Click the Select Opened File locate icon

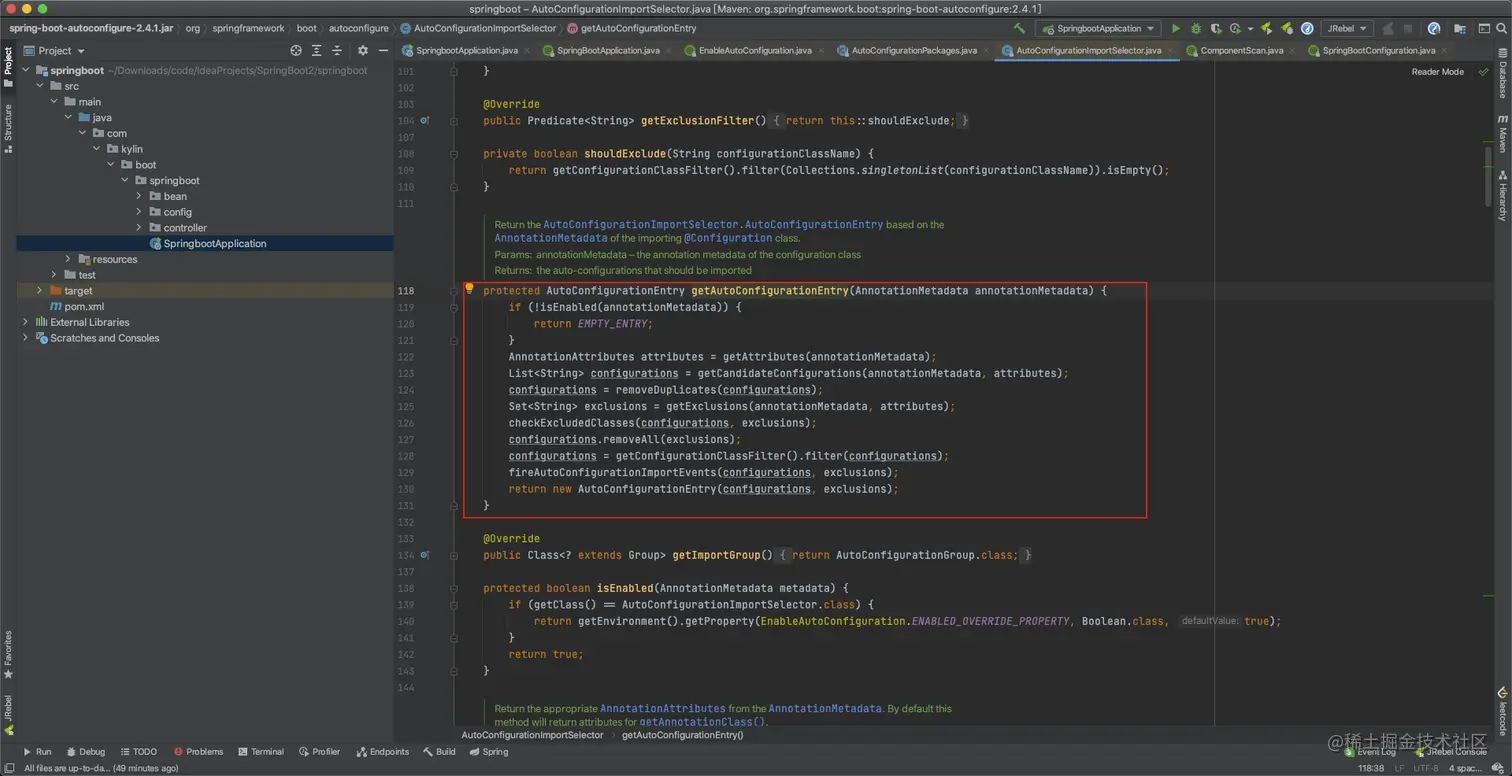[296, 50]
